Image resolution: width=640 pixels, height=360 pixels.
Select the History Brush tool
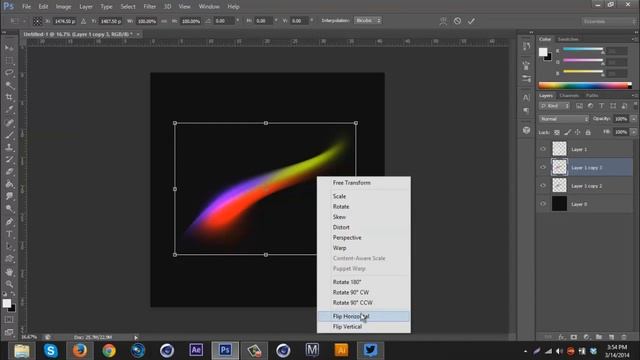9,160
